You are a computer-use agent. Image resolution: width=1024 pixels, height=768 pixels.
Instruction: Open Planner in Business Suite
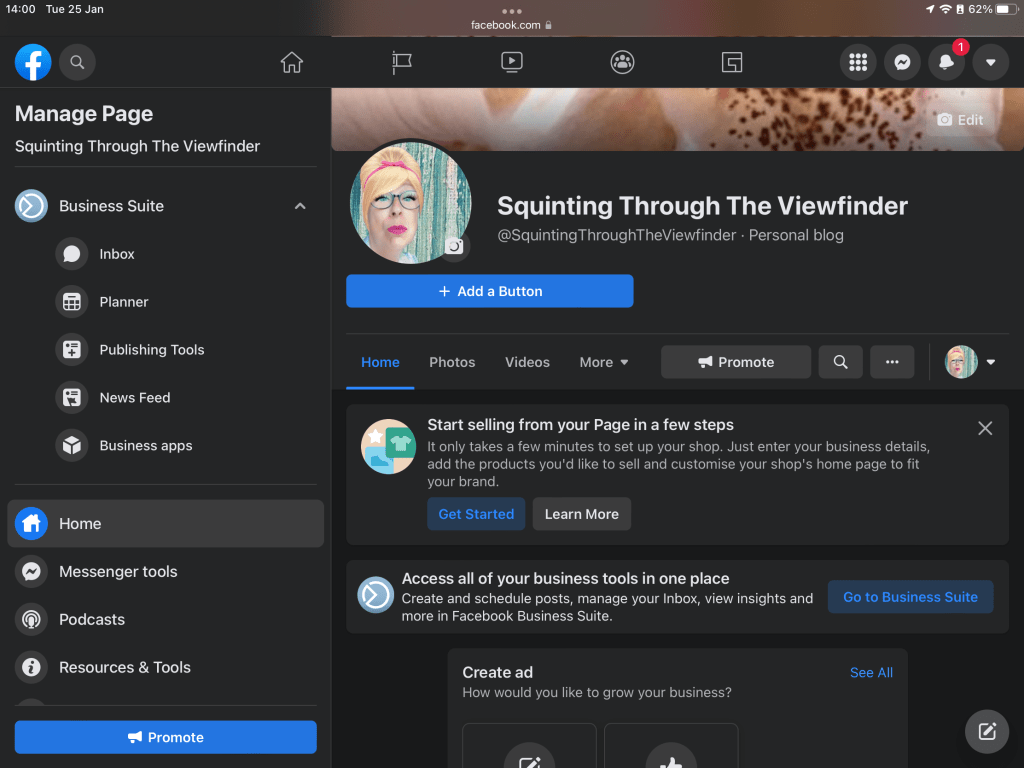point(165,302)
